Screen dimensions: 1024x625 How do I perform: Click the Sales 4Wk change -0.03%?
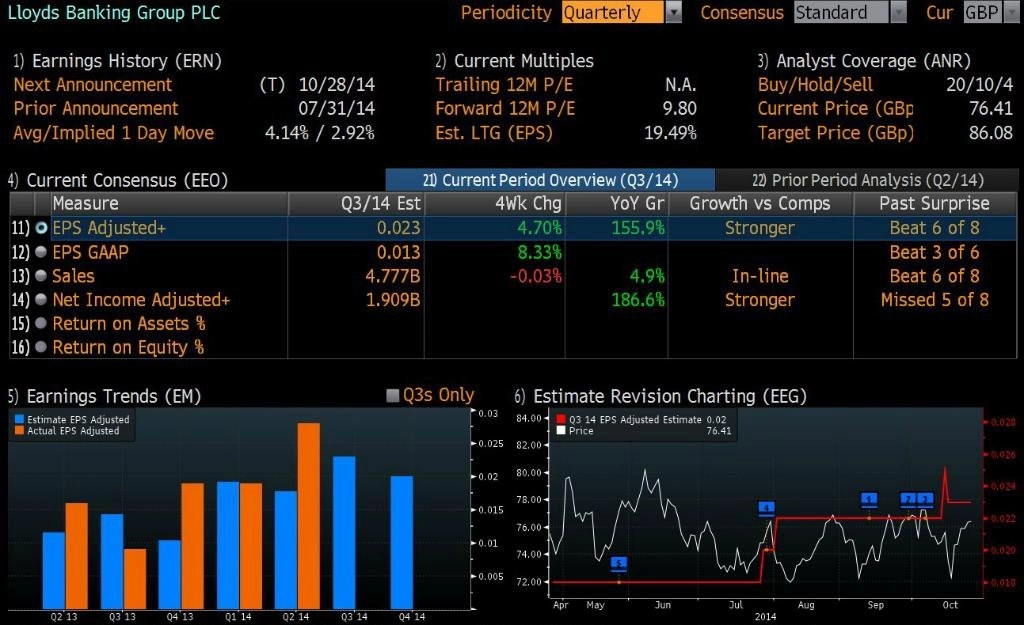(536, 276)
